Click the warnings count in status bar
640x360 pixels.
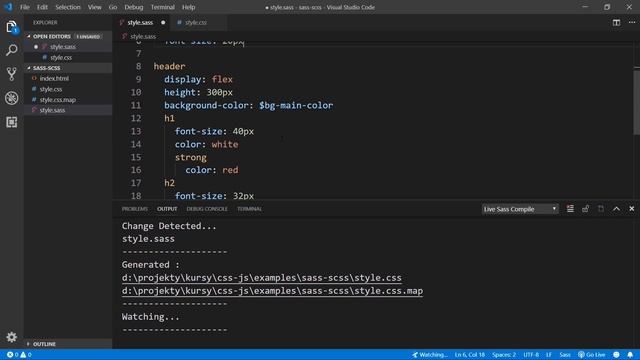[x=26, y=355]
